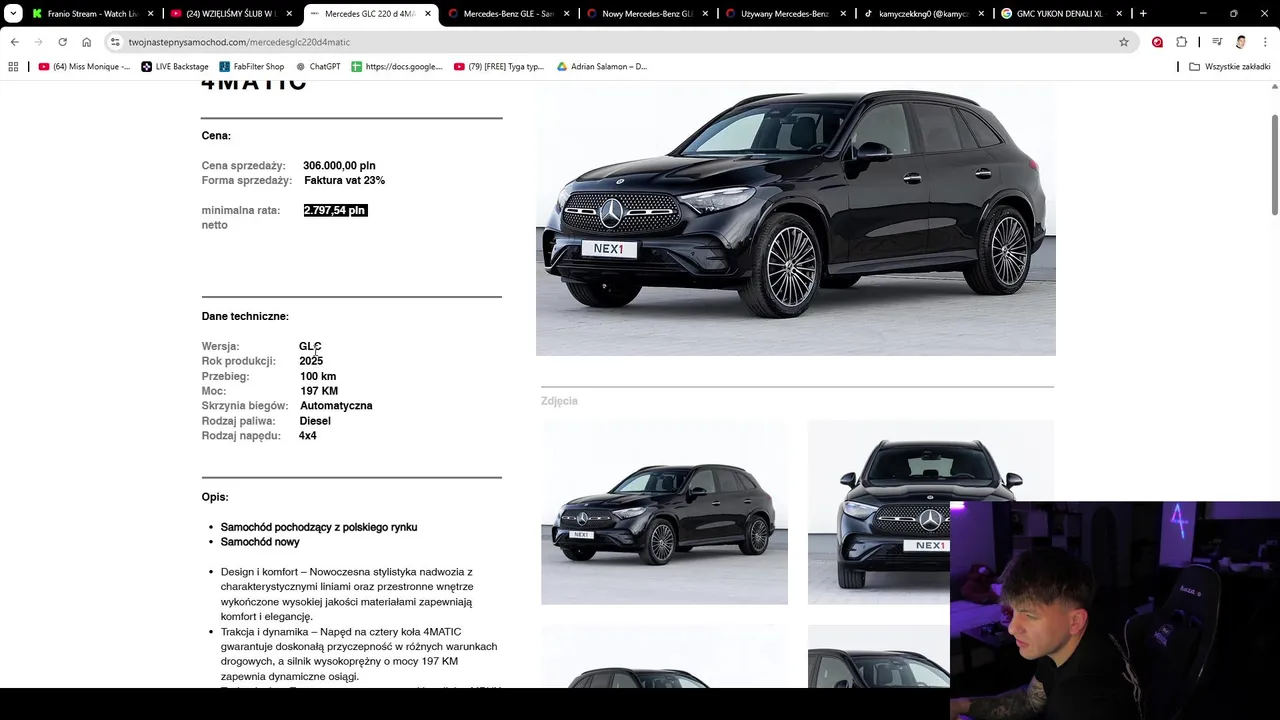Open the ChatGPT bookmark
This screenshot has width=1280, height=720.
(x=318, y=67)
